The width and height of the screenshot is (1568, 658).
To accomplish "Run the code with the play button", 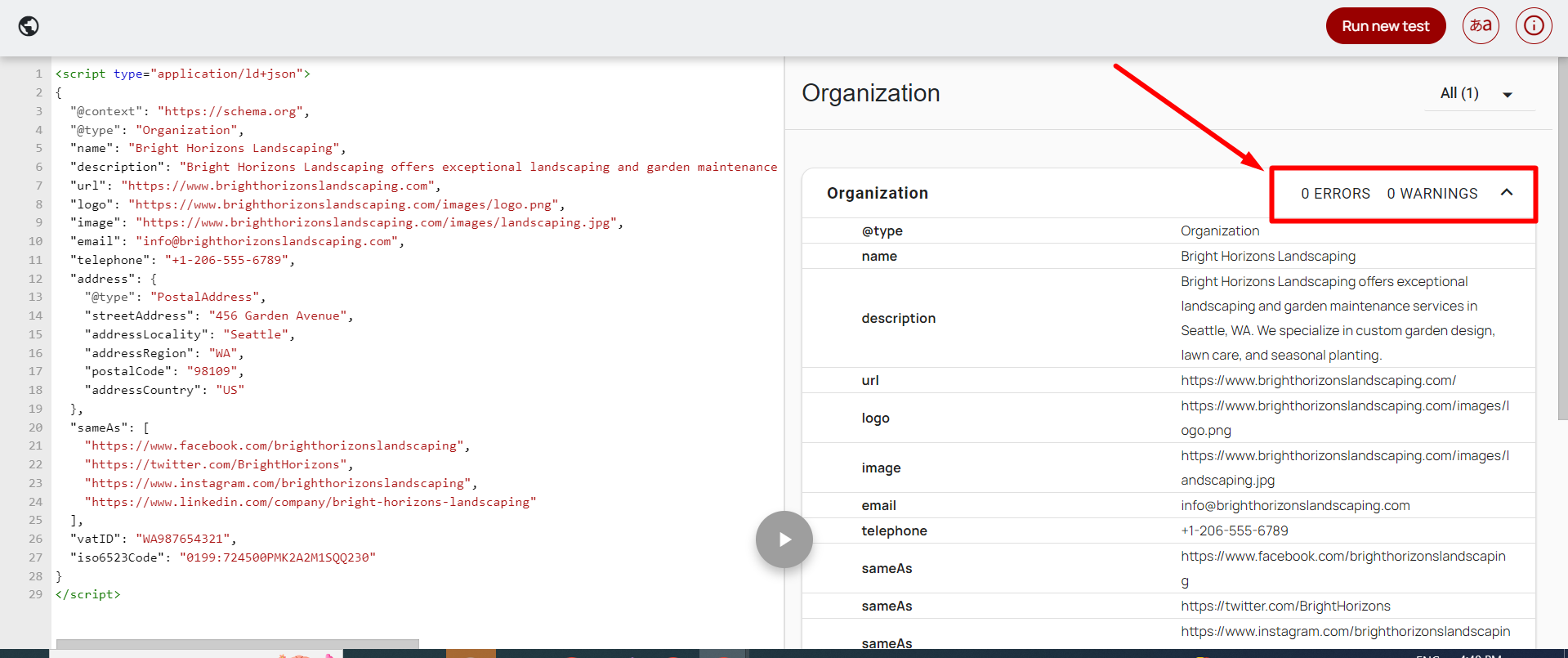I will click(x=784, y=539).
